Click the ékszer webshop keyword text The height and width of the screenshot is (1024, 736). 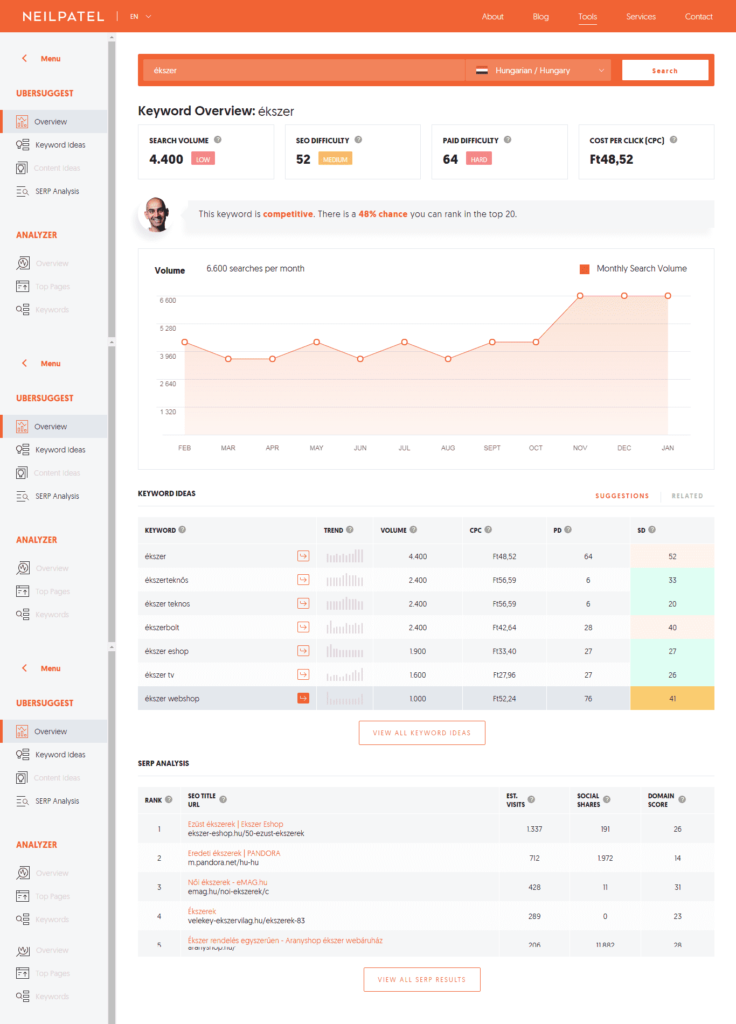(172, 698)
